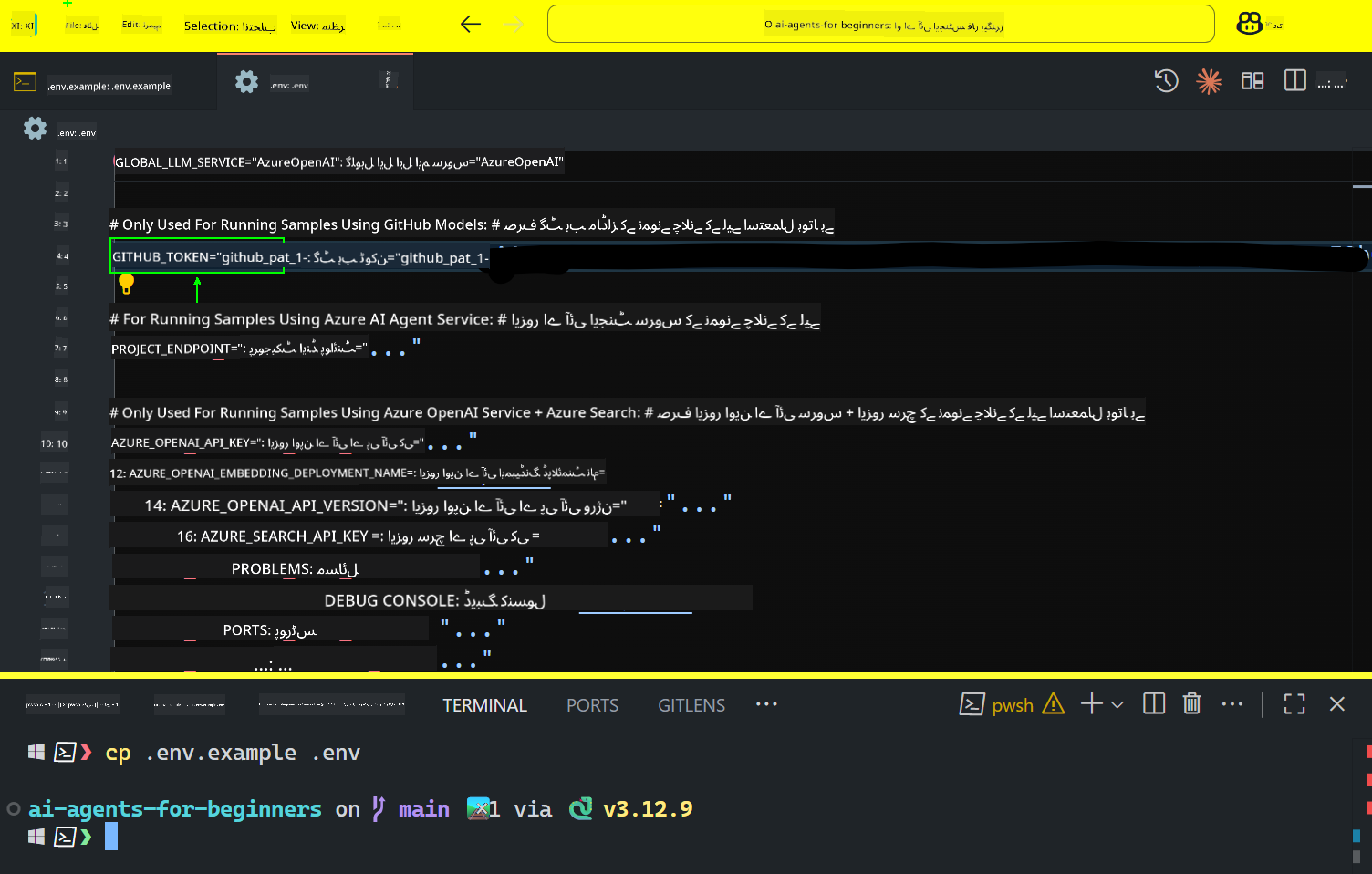This screenshot has height=874, width=1372.
Task: Click the PROJECT_ENDPOINT line
Action: tap(265, 349)
